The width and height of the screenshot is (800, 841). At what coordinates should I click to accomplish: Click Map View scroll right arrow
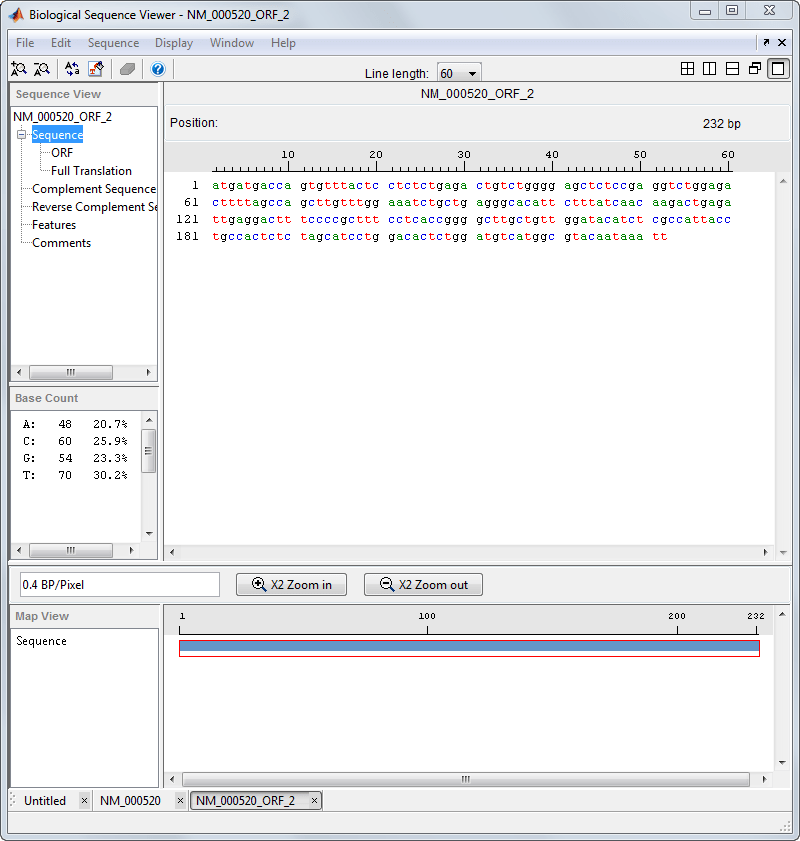[x=764, y=779]
